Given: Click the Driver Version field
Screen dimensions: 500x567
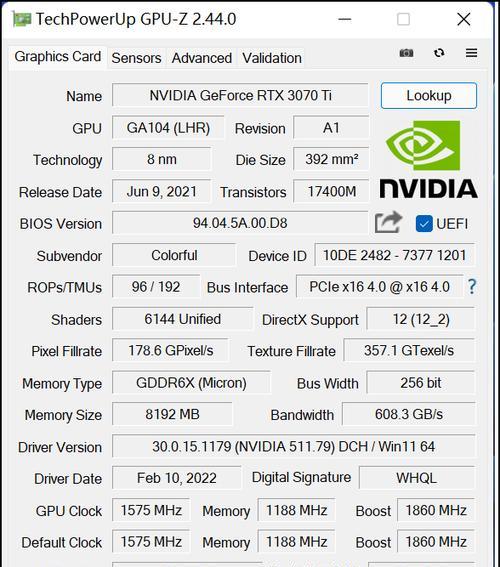Looking at the screenshot, I should 294,446.
